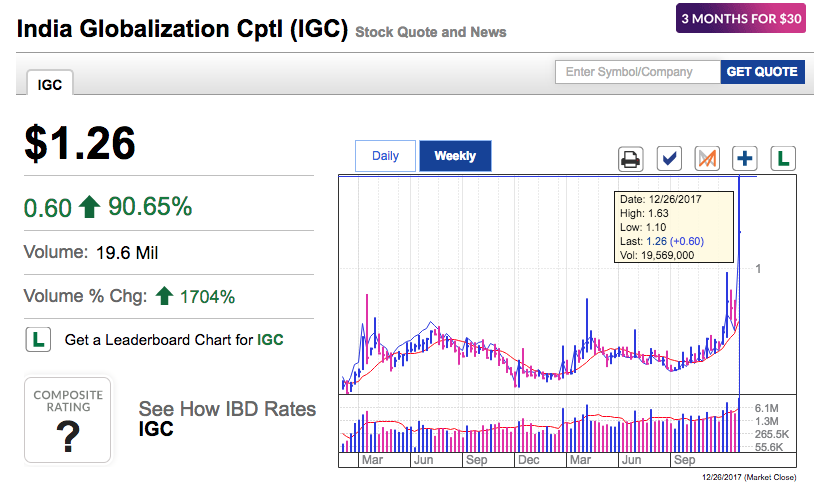Click the 12/26/2017 (Market Close) caption
Image resolution: width=814 pixels, height=488 pixels.
pos(749,477)
